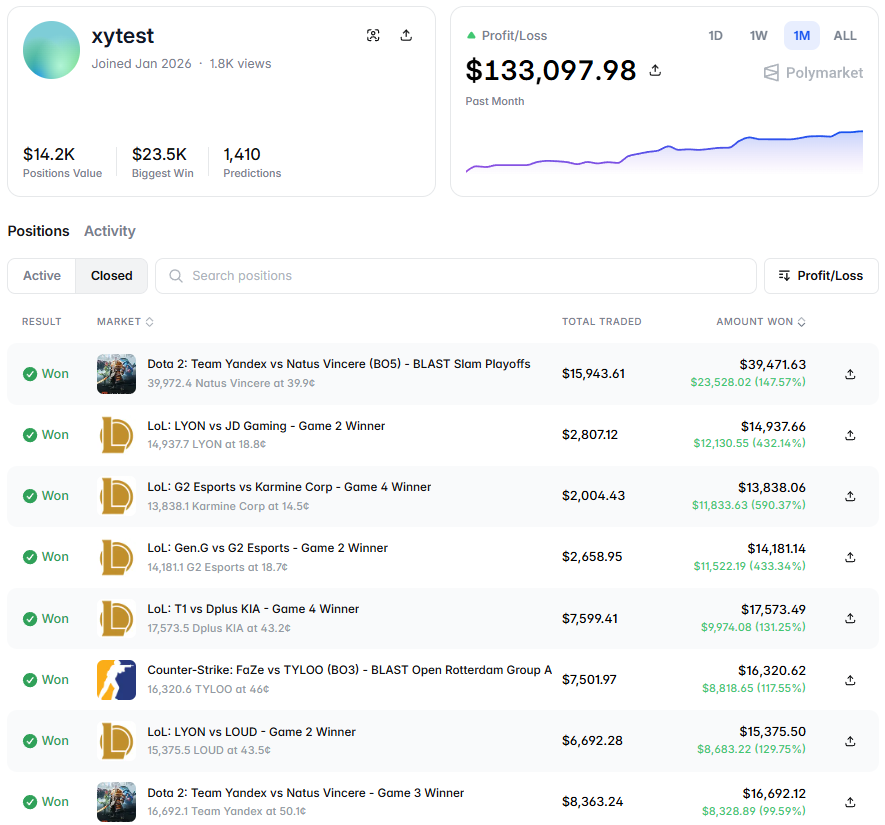Click the 1,410 Predictions stat
Screen dimensions: 885x825
pos(252,162)
